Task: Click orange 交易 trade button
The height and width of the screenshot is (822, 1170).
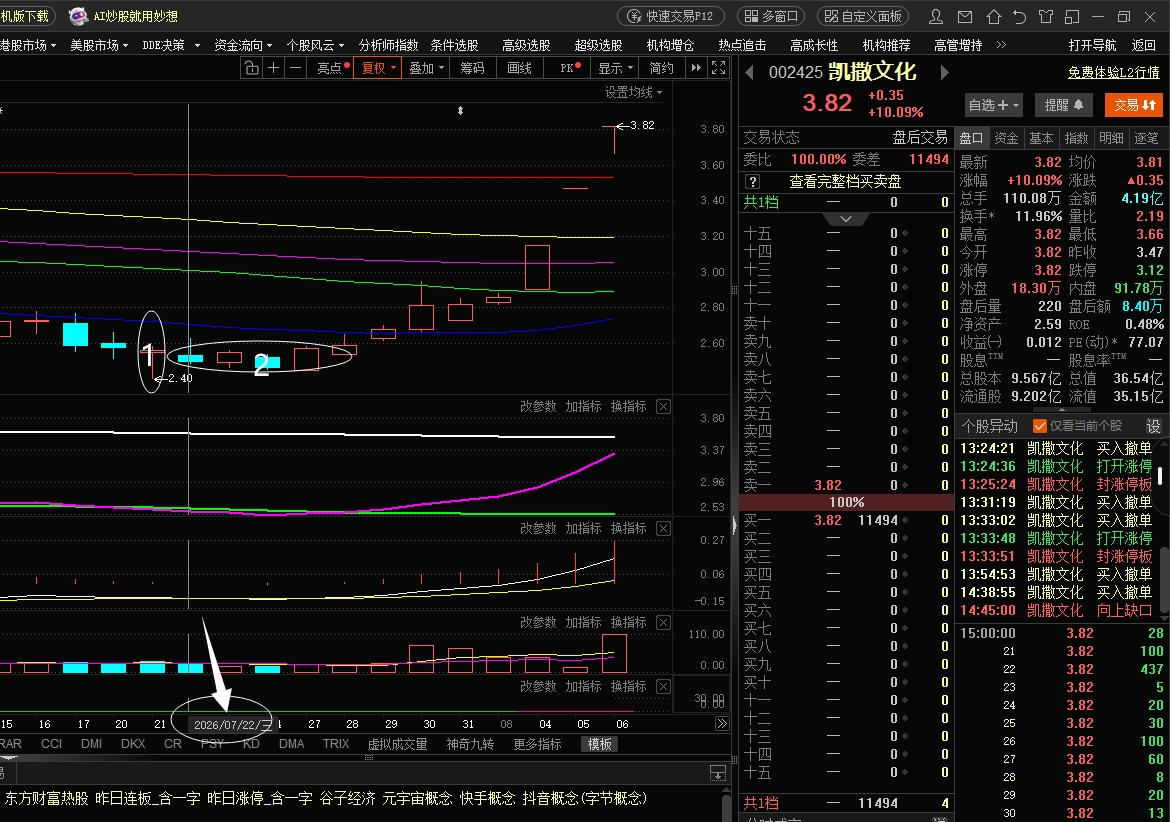Action: point(1134,105)
